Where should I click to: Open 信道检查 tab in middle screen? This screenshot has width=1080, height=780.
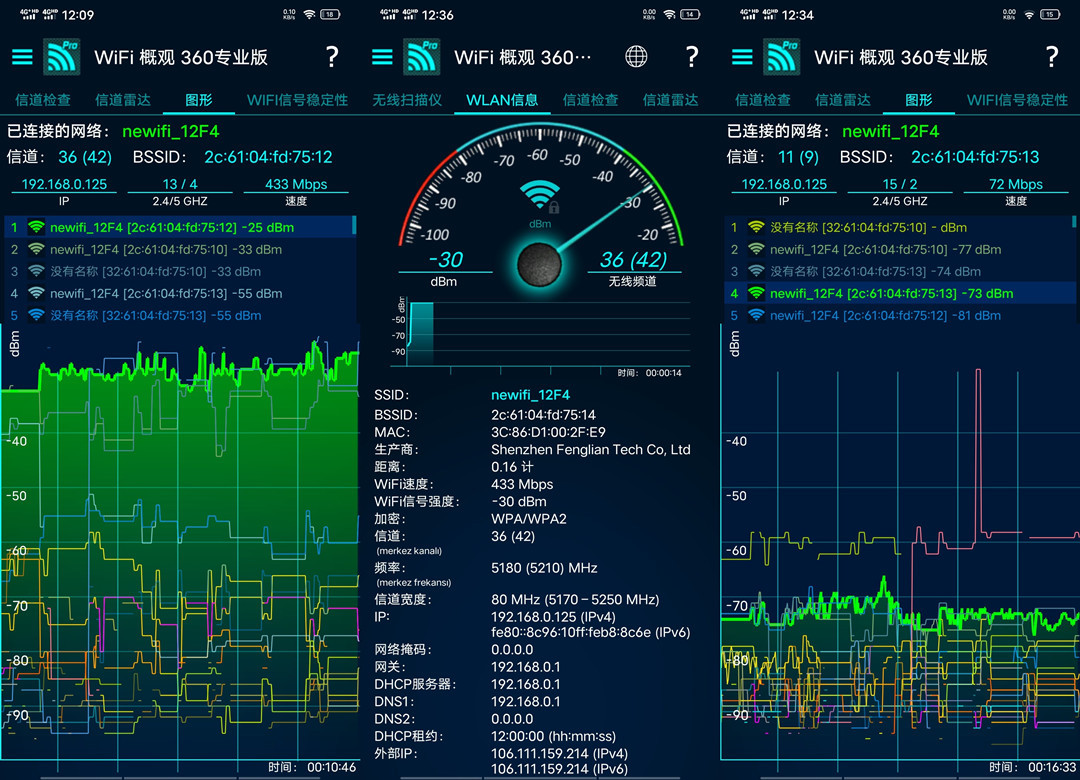point(590,100)
